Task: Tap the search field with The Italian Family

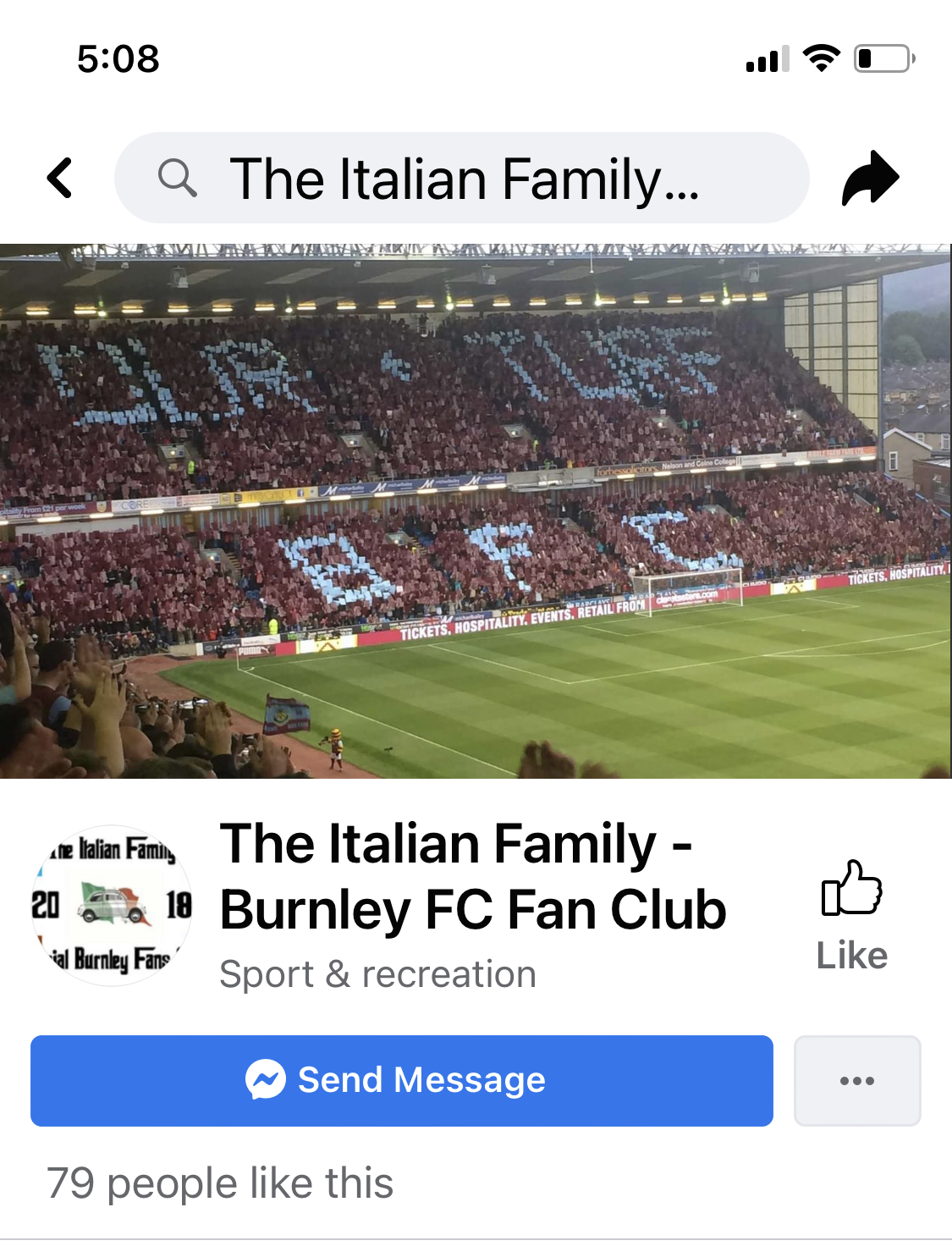Action: pos(462,178)
